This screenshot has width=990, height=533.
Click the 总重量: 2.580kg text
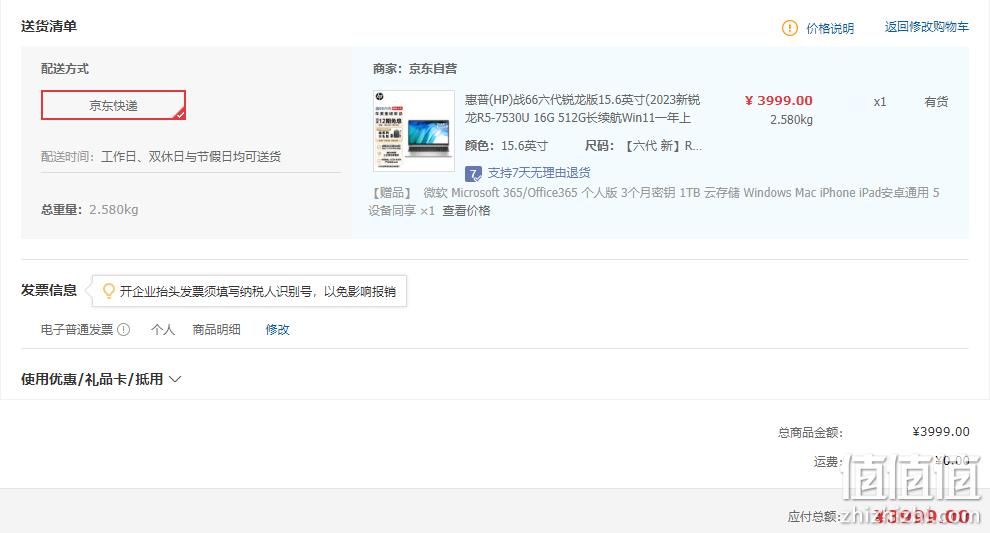(90, 209)
